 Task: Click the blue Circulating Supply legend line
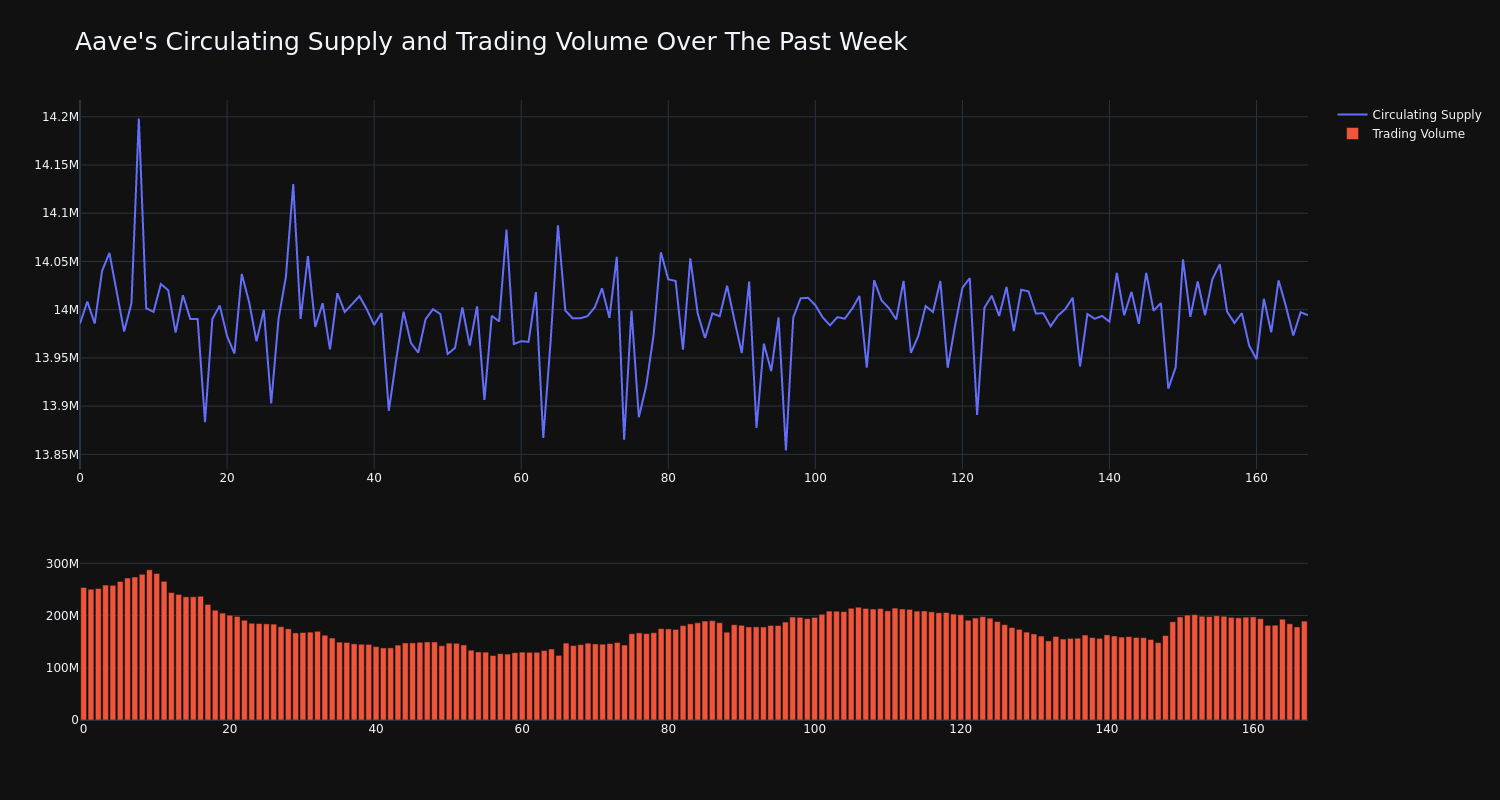tap(1352, 115)
